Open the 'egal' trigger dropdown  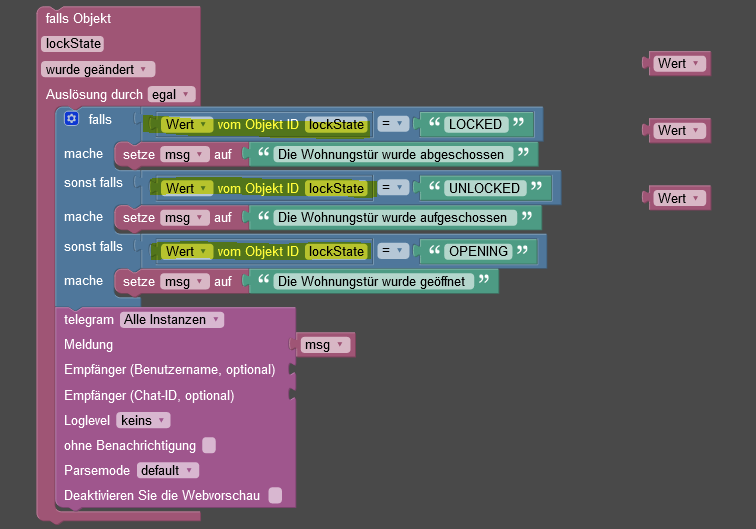(172, 95)
